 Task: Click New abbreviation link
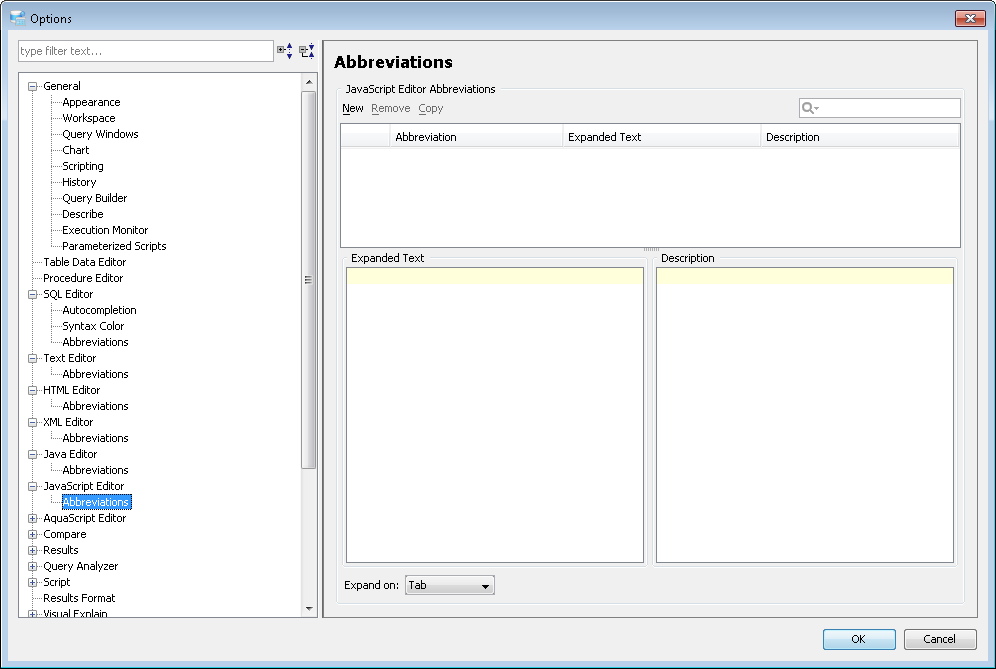point(353,109)
